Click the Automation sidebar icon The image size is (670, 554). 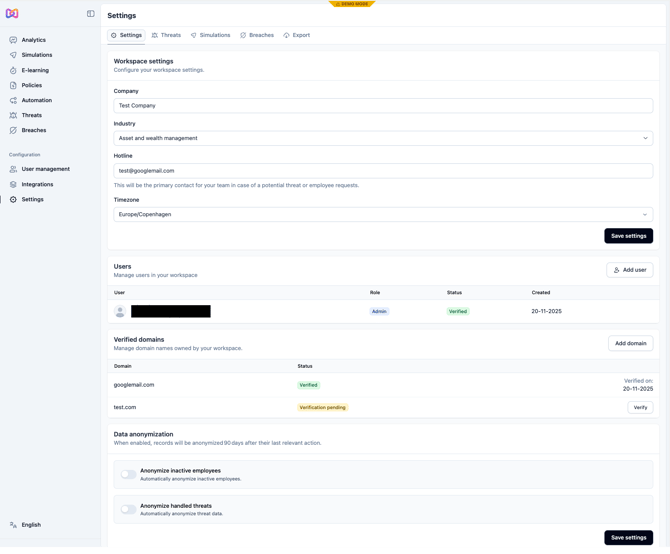tap(13, 100)
